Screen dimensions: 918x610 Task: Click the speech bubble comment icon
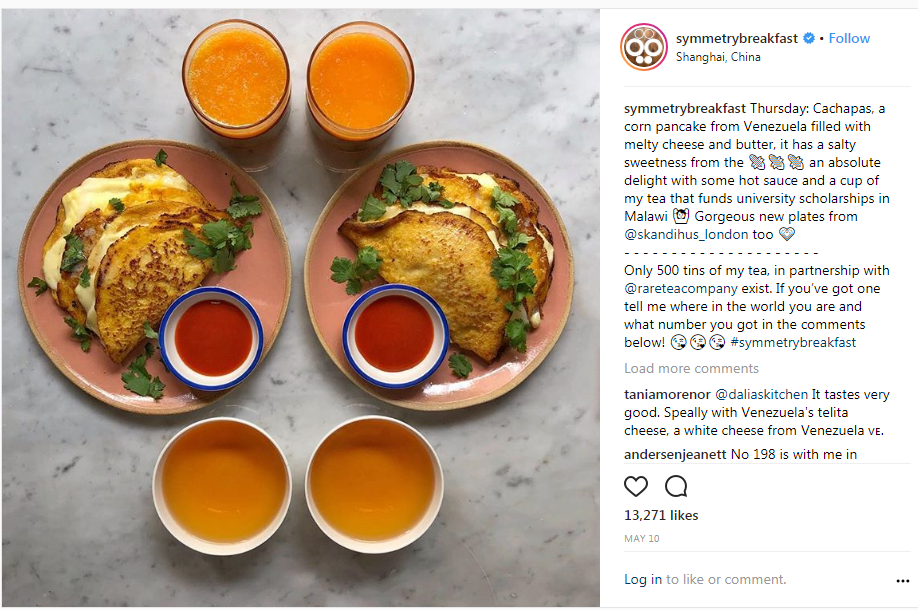pos(676,486)
